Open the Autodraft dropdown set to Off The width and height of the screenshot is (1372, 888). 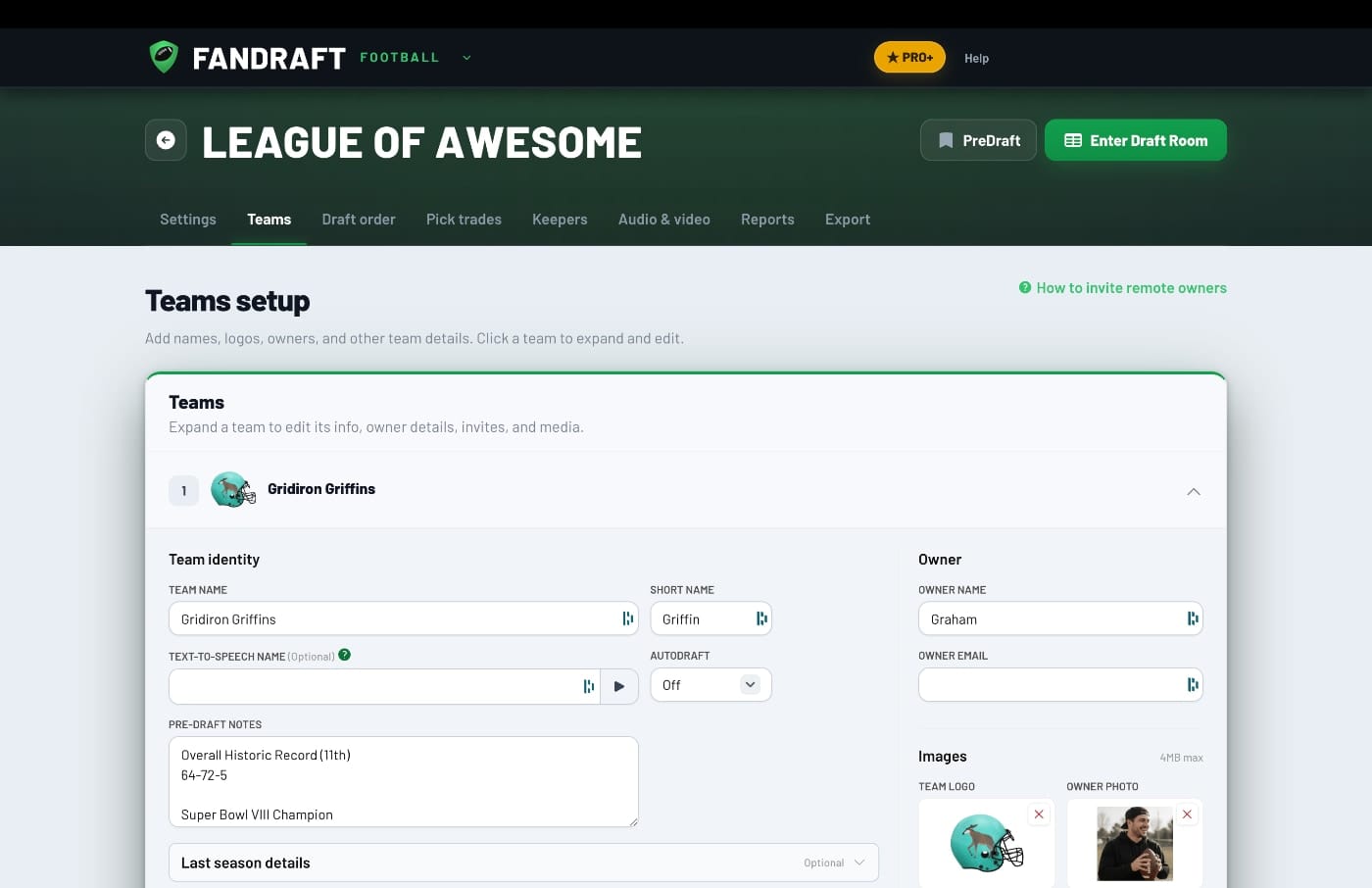[710, 685]
